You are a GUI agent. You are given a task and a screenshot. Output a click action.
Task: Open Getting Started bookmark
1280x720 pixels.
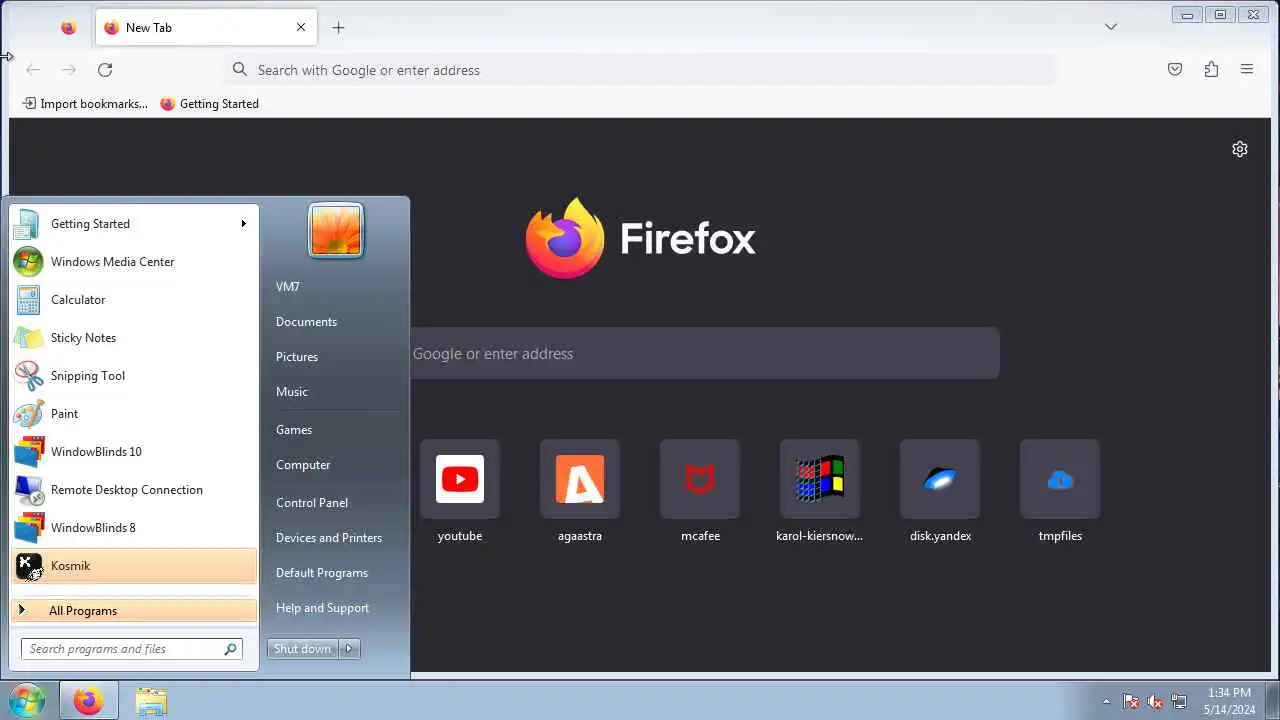[209, 104]
